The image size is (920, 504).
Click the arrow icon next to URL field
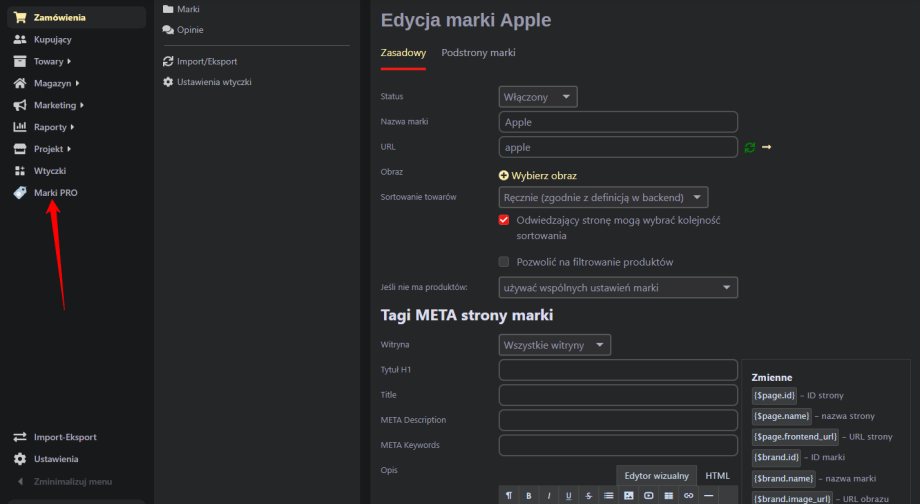[767, 148]
